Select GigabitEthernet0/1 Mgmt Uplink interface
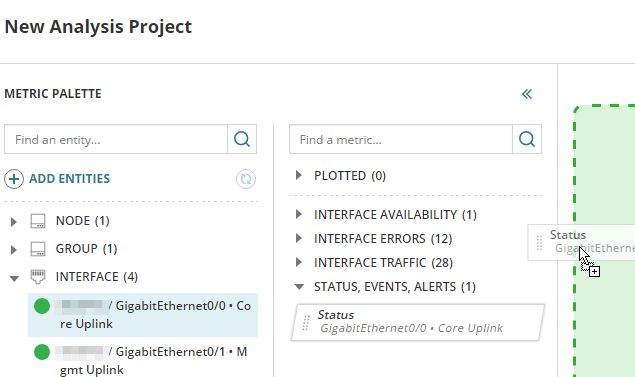The height and width of the screenshot is (377, 635). coord(143,360)
